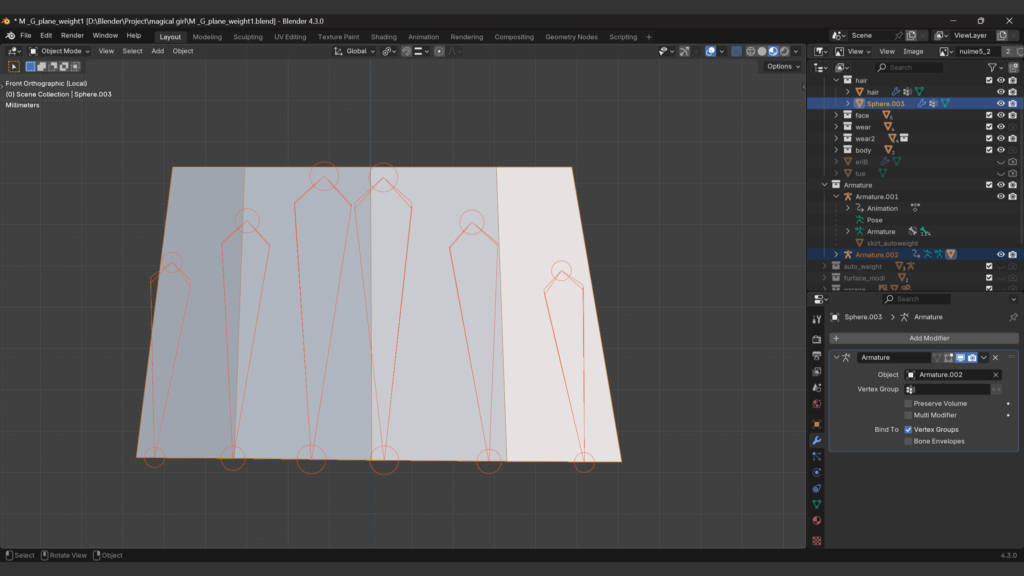1024x576 pixels.
Task: Pin the properties editor context
Action: point(1013,317)
